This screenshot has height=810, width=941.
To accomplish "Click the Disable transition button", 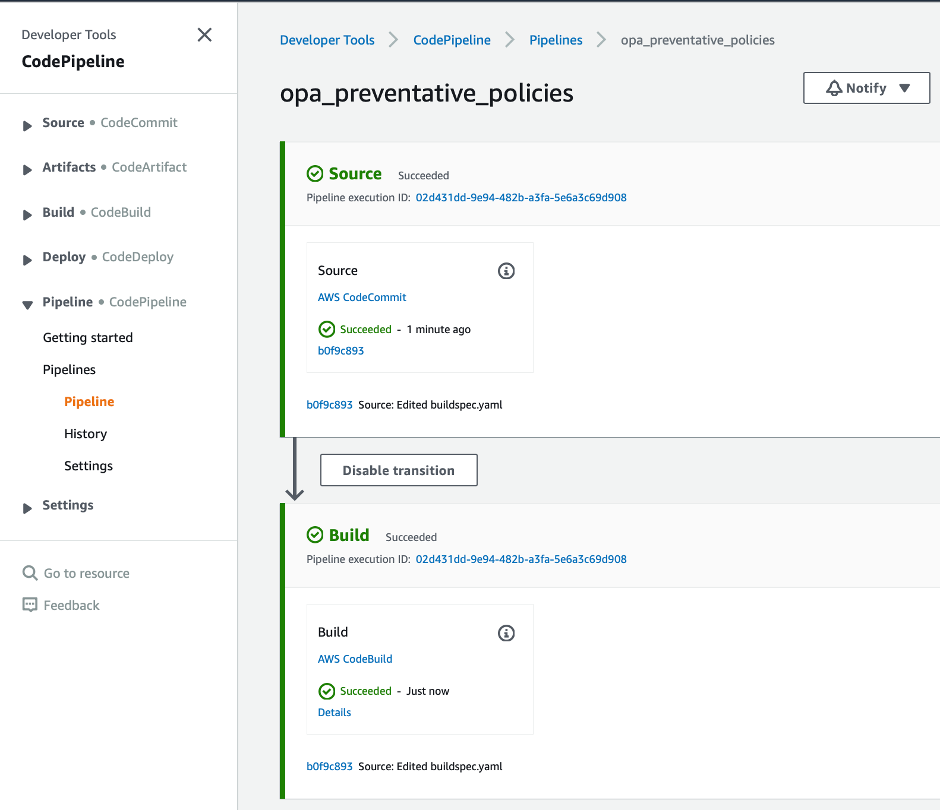I will coord(398,469).
